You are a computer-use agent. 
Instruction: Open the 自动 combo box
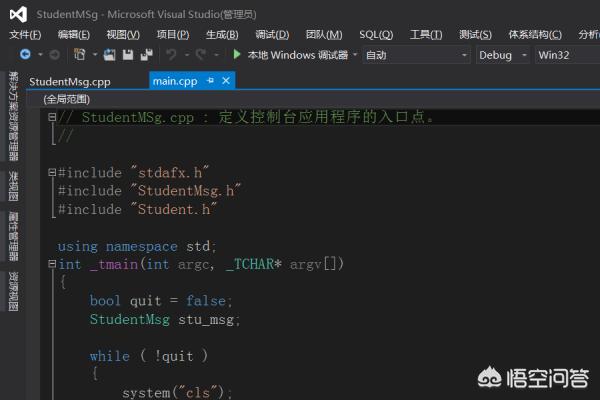point(416,55)
